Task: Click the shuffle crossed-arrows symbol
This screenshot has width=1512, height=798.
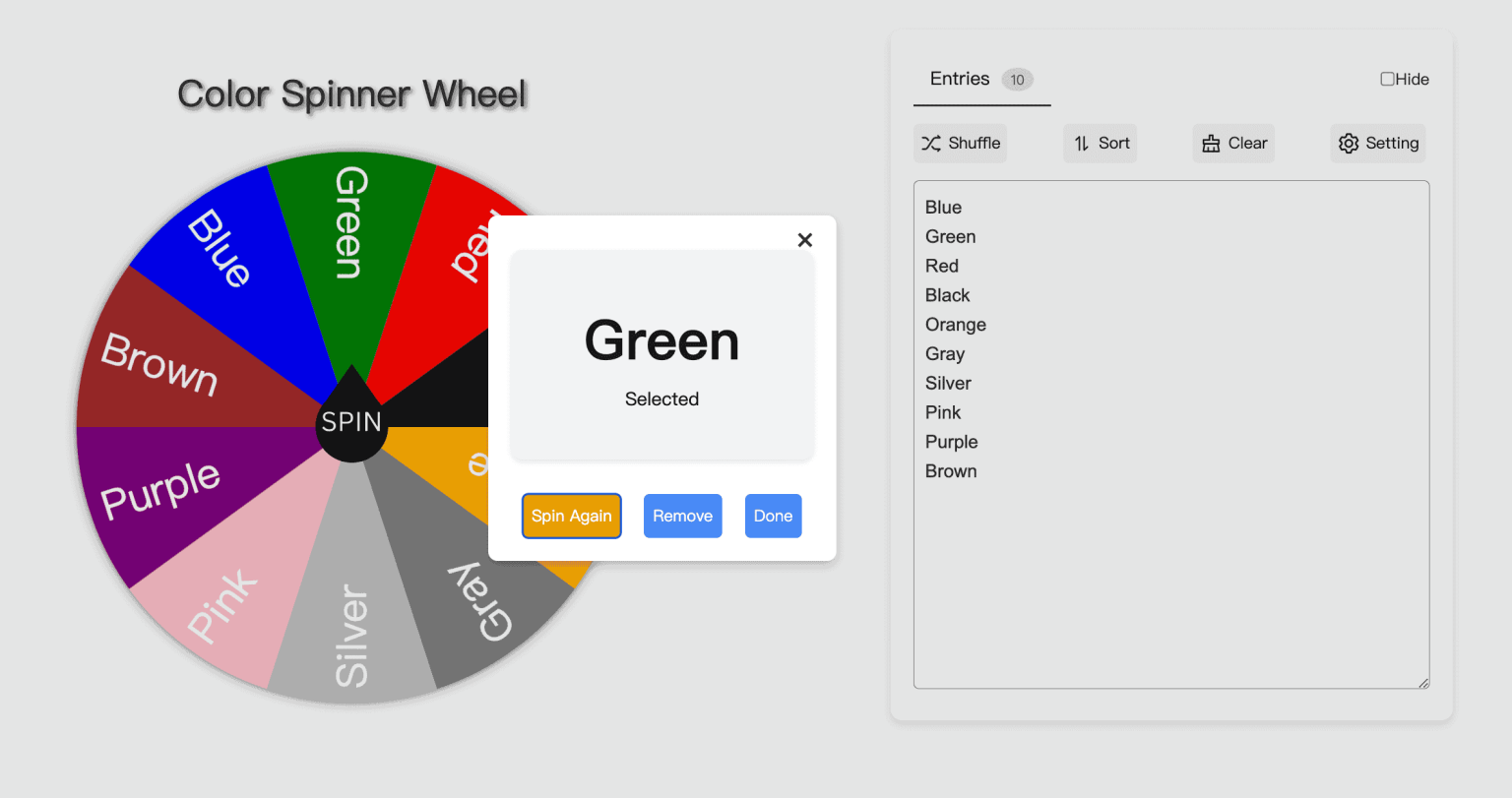Action: 929,143
